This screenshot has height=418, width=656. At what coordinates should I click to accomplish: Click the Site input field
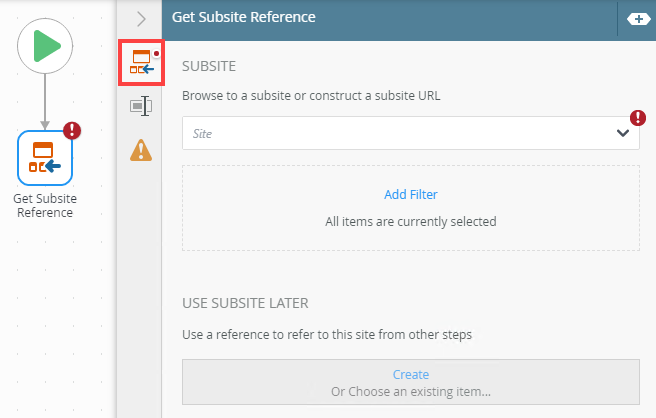pyautogui.click(x=400, y=133)
